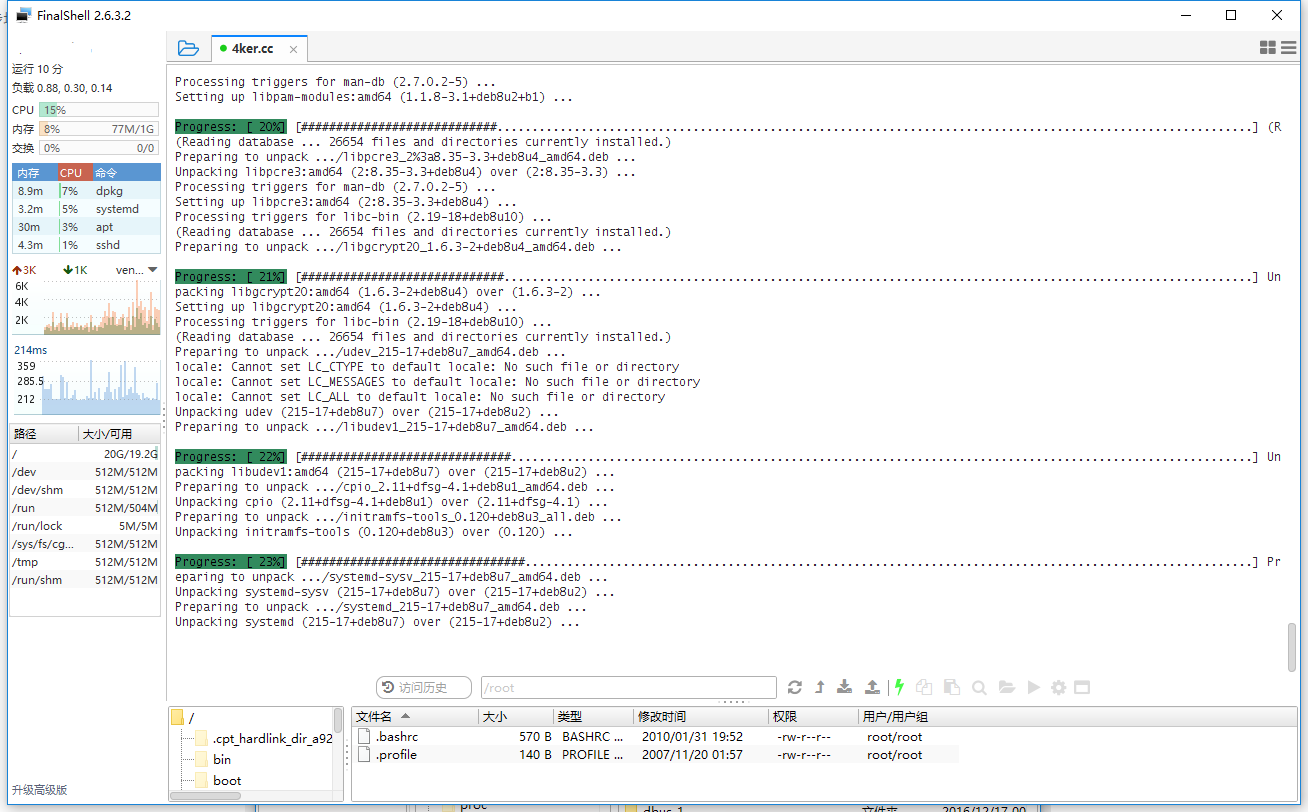Image resolution: width=1308 pixels, height=812 pixels.
Task: Select the /dev/shm disk row
Action: [85, 490]
